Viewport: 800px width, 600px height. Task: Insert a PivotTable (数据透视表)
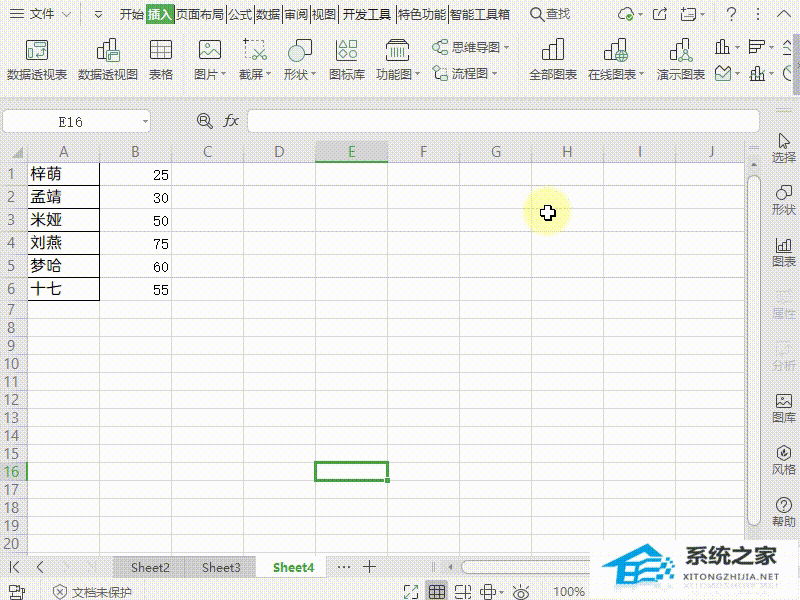(37, 58)
